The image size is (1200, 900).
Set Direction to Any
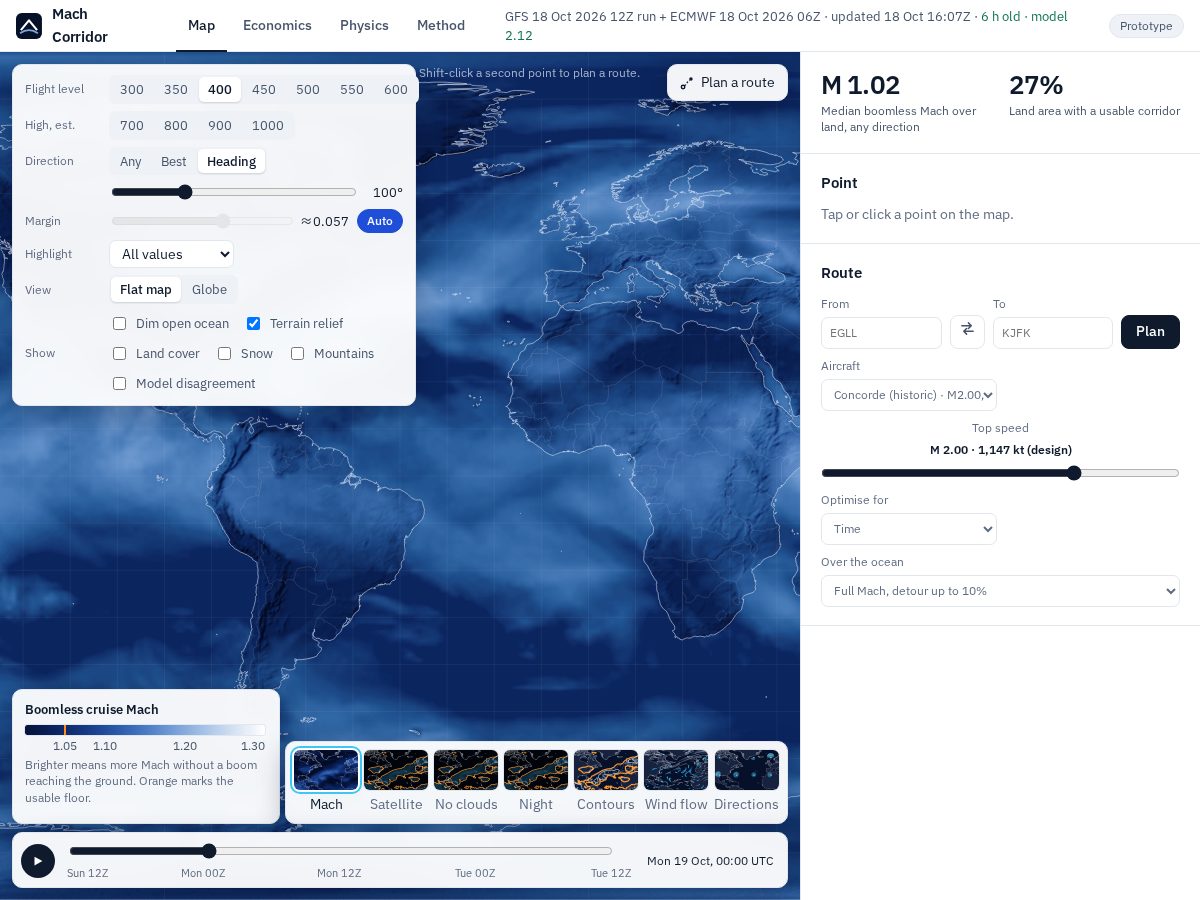click(131, 162)
